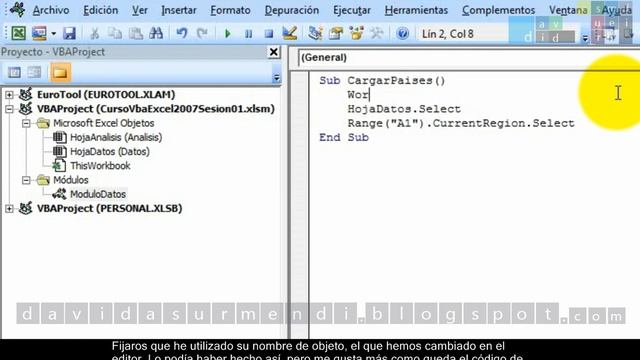Save the project with the floppy disk icon
The image size is (640, 360).
69,33
